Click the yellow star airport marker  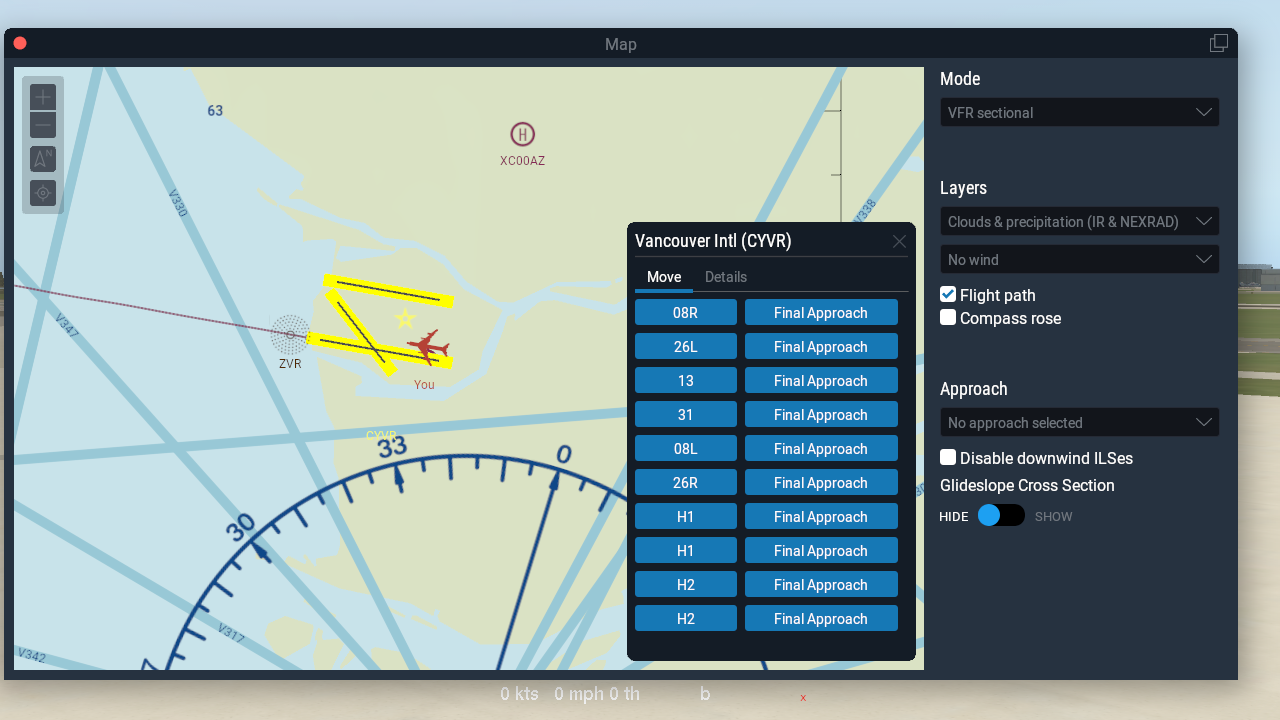click(x=405, y=319)
